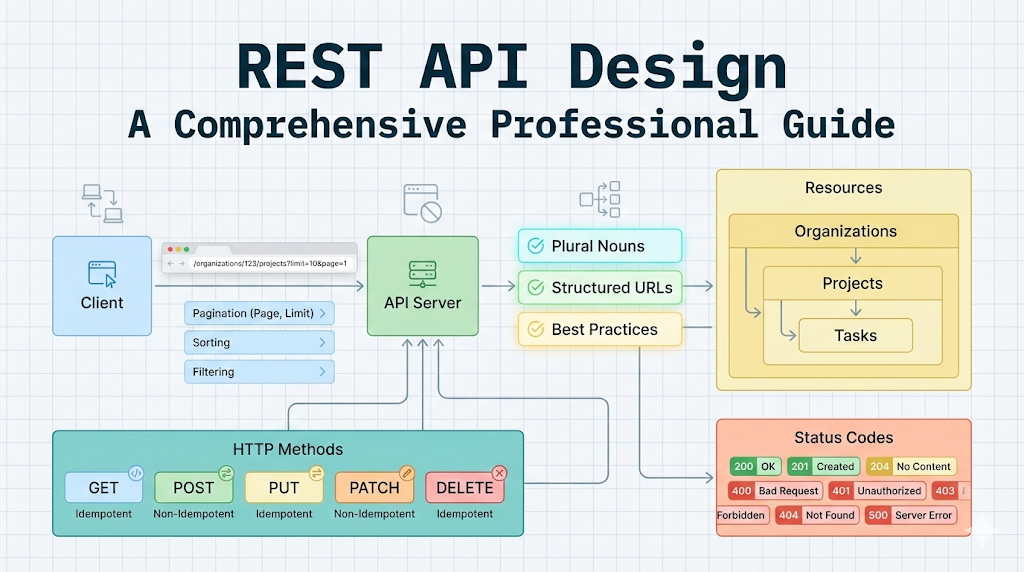Click the two-computers sync icon above Client
The image size is (1024, 572).
pyautogui.click(x=102, y=203)
